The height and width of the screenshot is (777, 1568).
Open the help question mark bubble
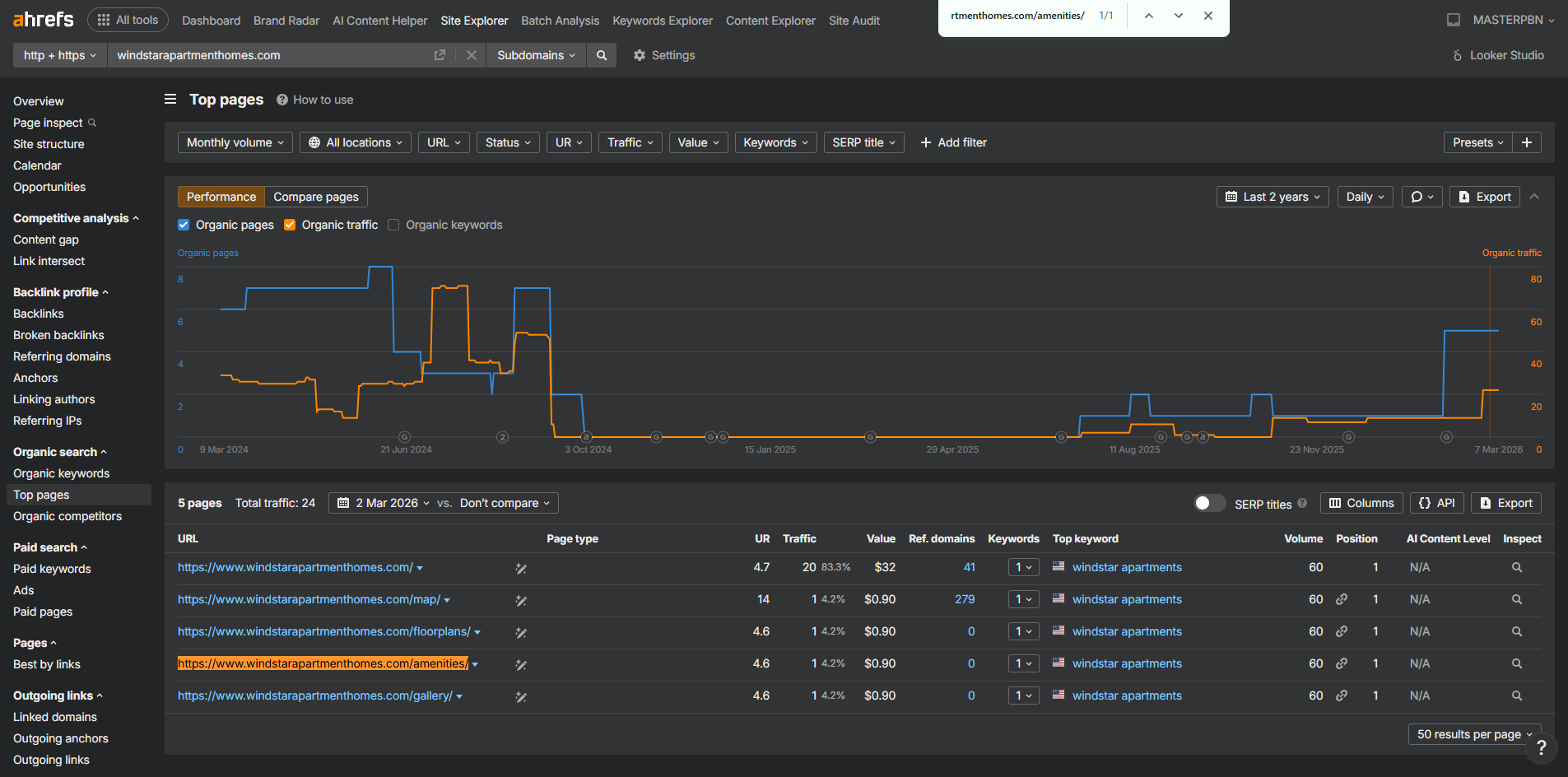[x=1541, y=748]
